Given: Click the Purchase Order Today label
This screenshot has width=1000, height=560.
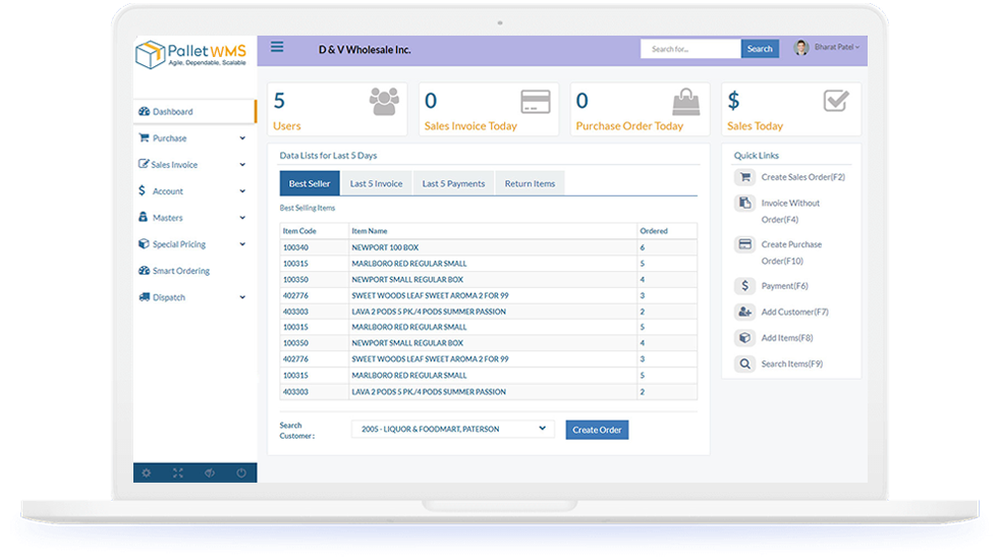Looking at the screenshot, I should 629,126.
